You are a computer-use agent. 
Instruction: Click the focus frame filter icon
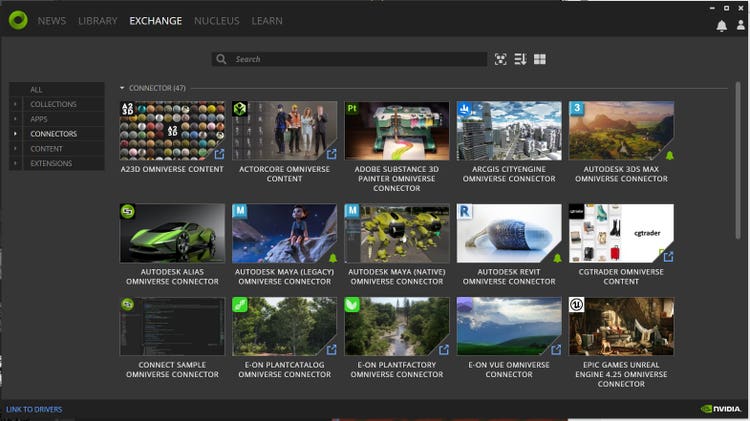click(x=500, y=59)
